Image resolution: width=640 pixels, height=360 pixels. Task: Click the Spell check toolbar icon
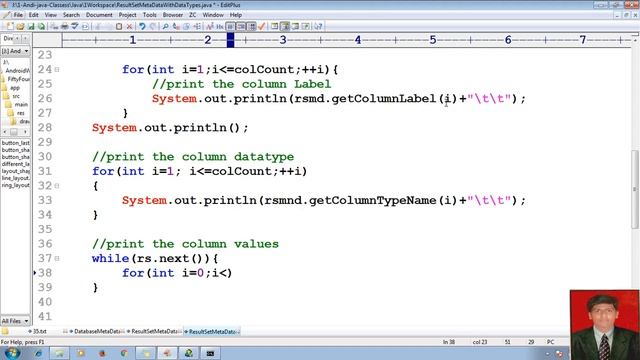(75, 27)
